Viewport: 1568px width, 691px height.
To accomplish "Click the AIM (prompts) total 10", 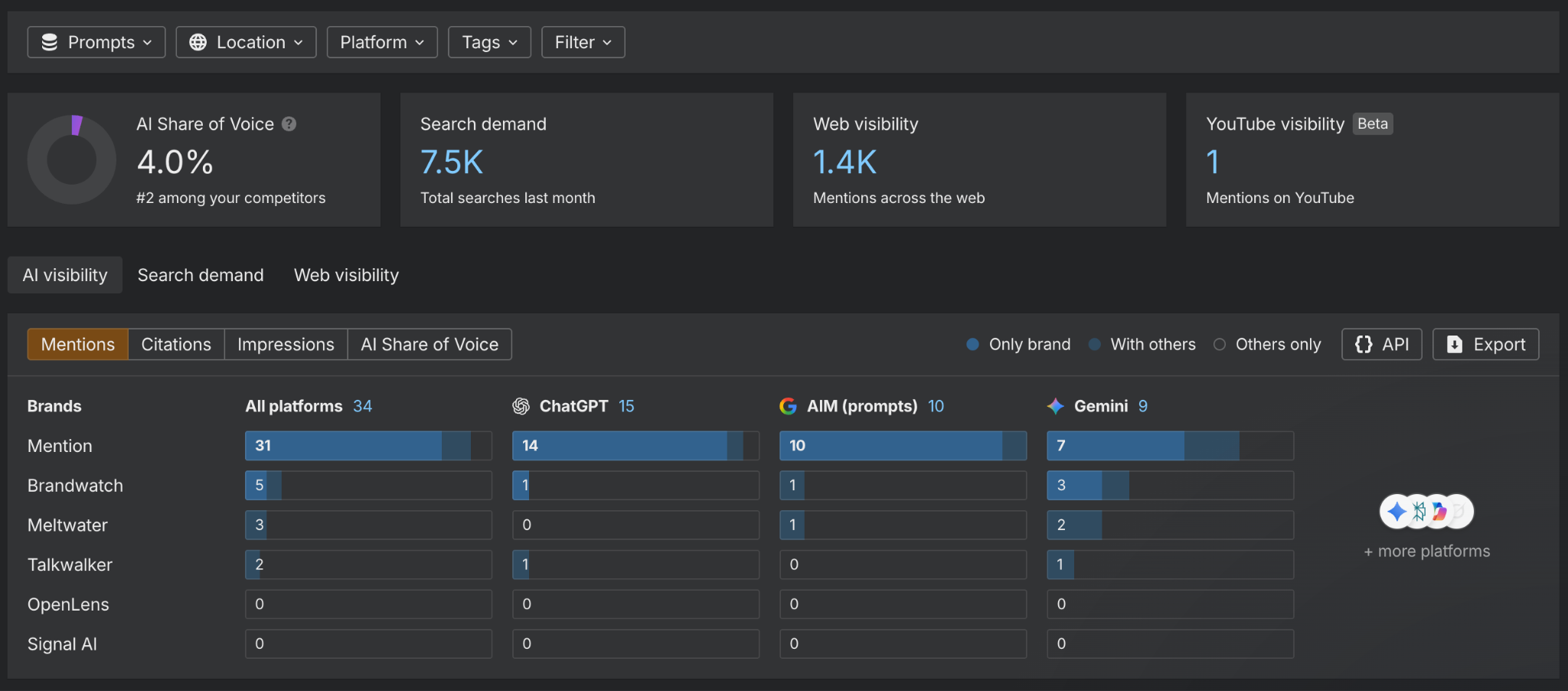I will pos(936,406).
